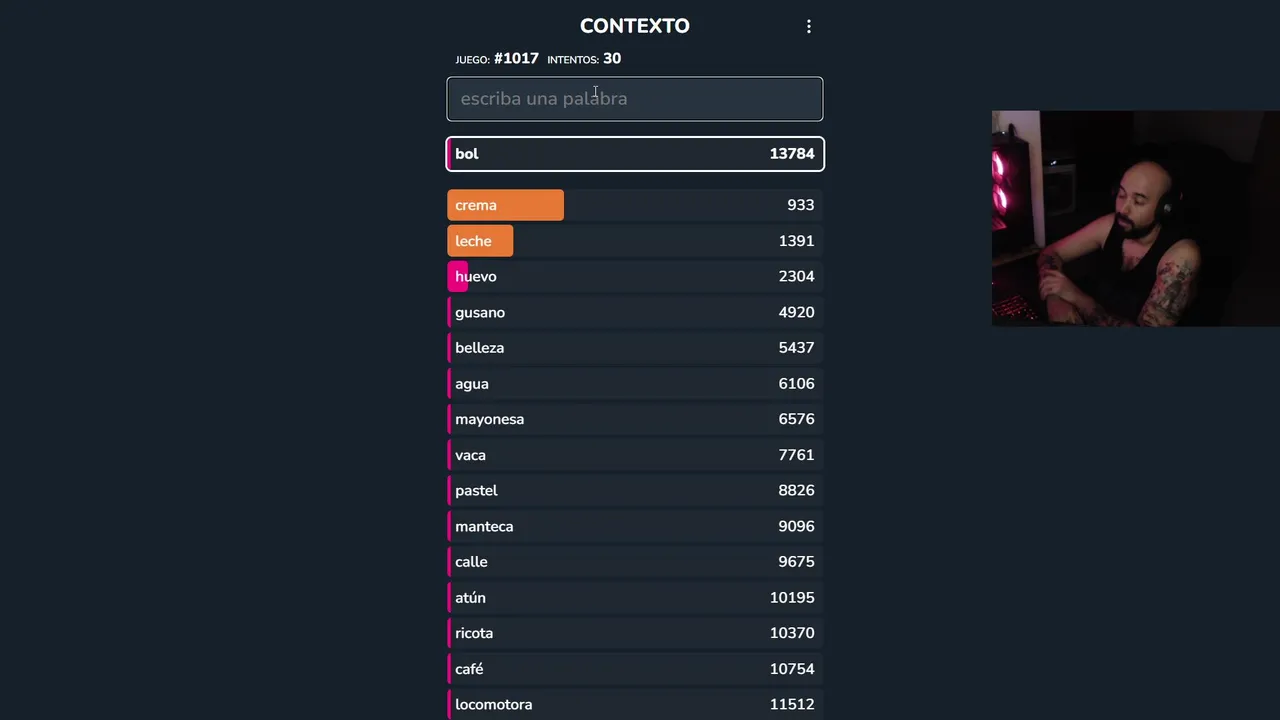Click the 'atún' guess row
Image resolution: width=1280 pixels, height=720 pixels.
click(x=635, y=598)
